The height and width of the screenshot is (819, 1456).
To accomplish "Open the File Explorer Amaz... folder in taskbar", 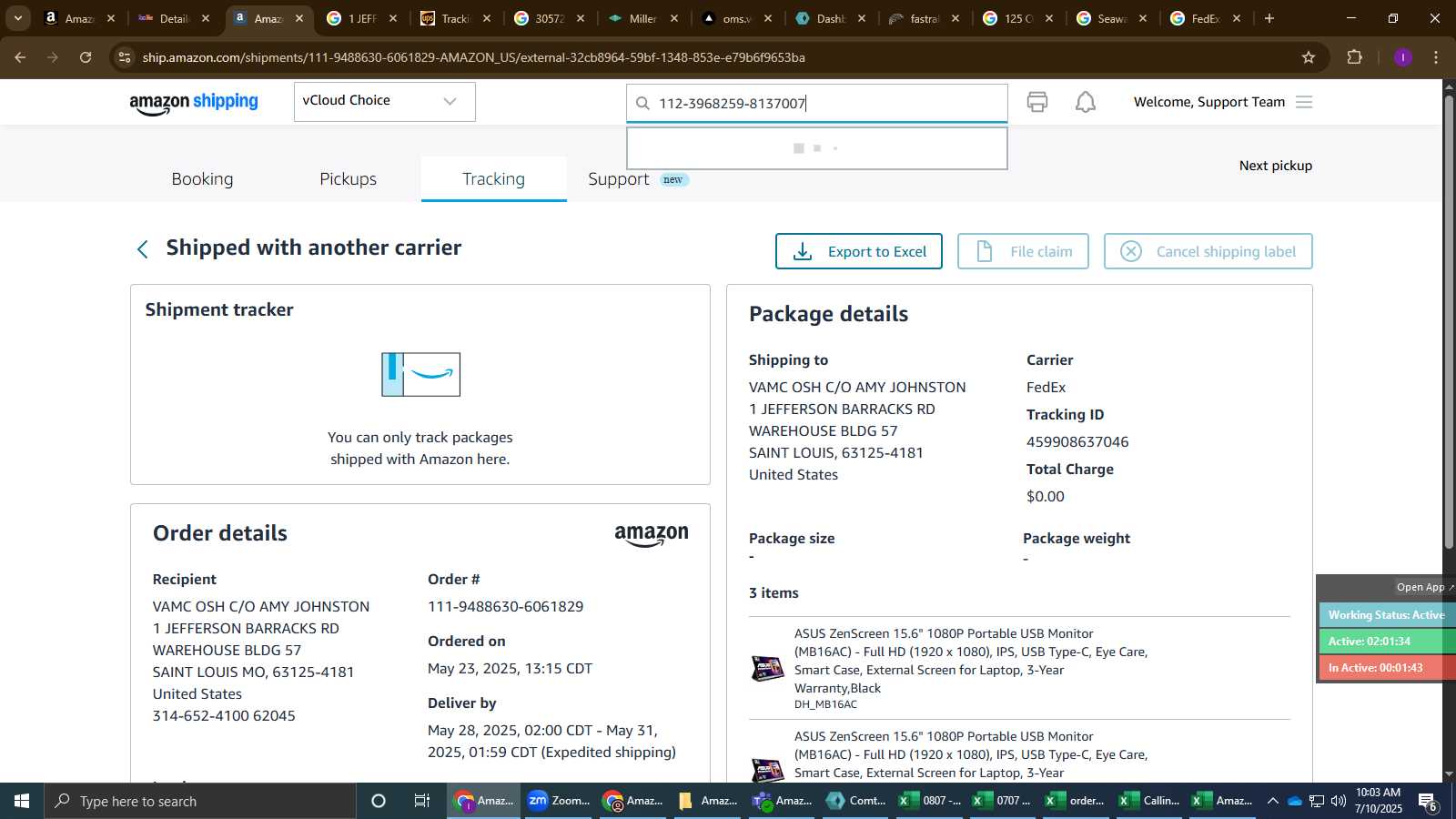I will (708, 801).
